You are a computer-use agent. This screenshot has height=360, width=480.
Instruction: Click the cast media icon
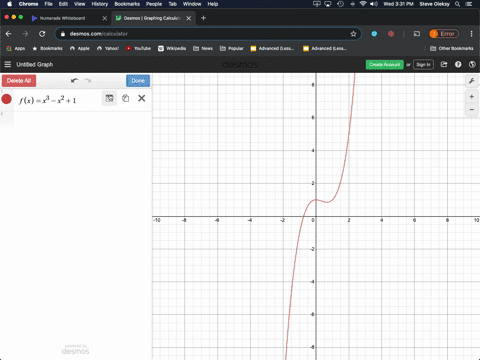coord(417,34)
